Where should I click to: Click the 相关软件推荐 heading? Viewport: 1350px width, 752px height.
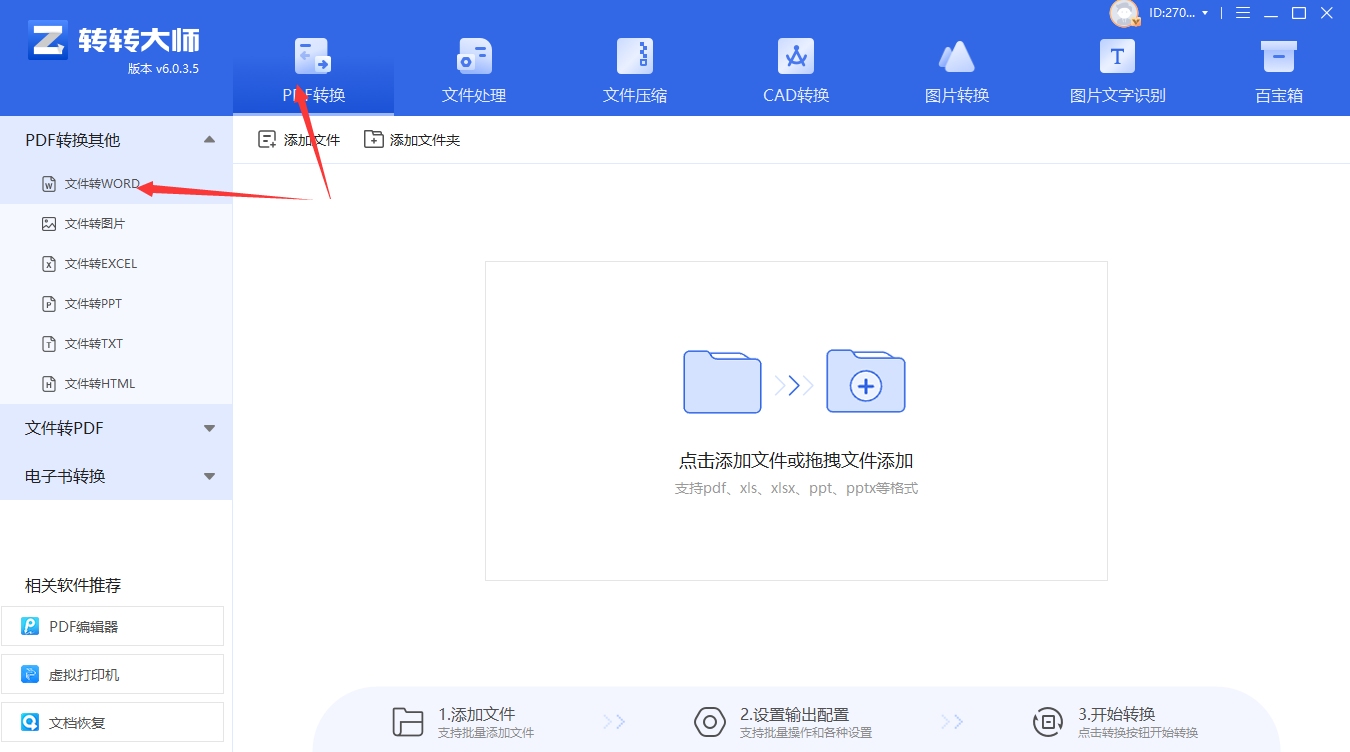73,586
